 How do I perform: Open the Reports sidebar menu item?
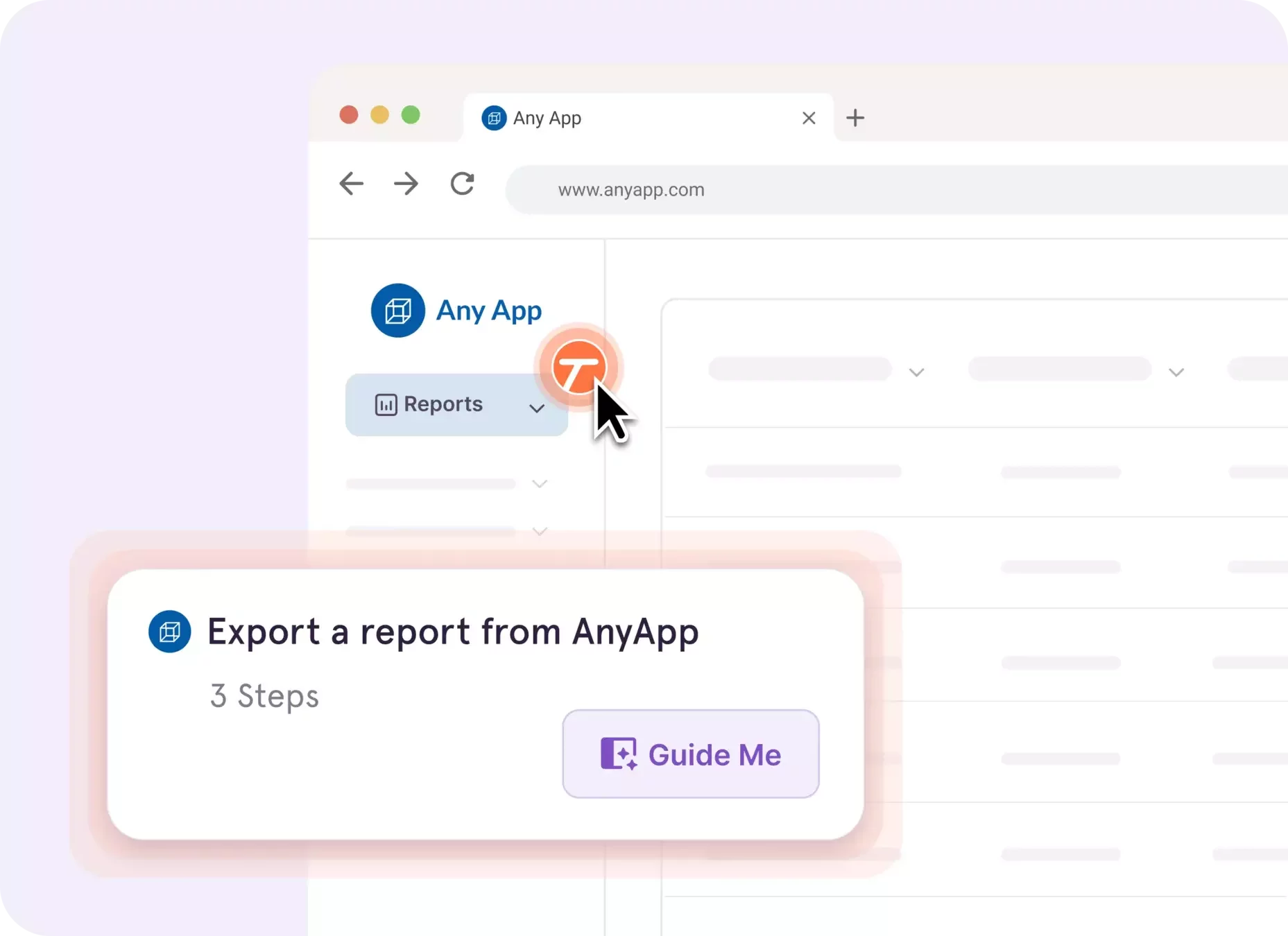click(456, 405)
